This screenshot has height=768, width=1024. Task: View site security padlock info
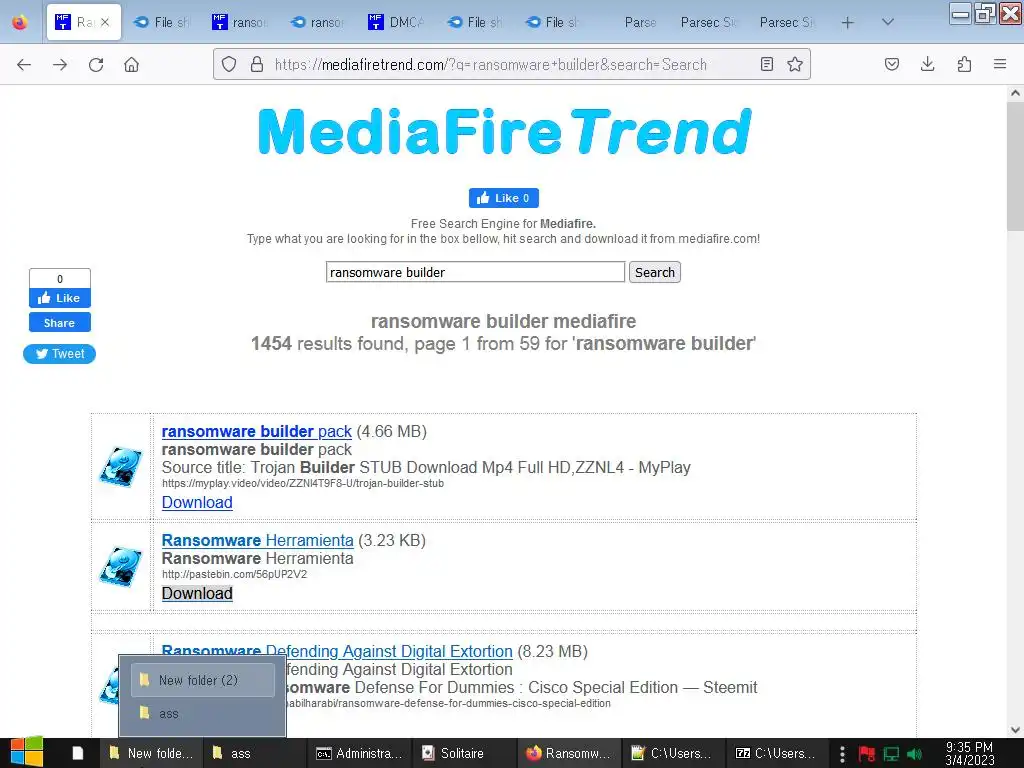(x=257, y=64)
